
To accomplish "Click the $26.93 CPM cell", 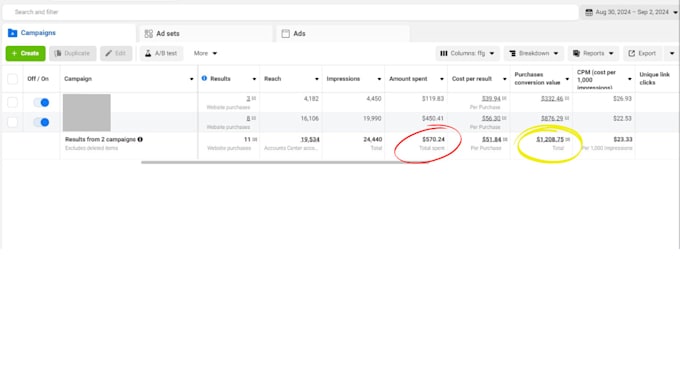I will click(x=622, y=99).
